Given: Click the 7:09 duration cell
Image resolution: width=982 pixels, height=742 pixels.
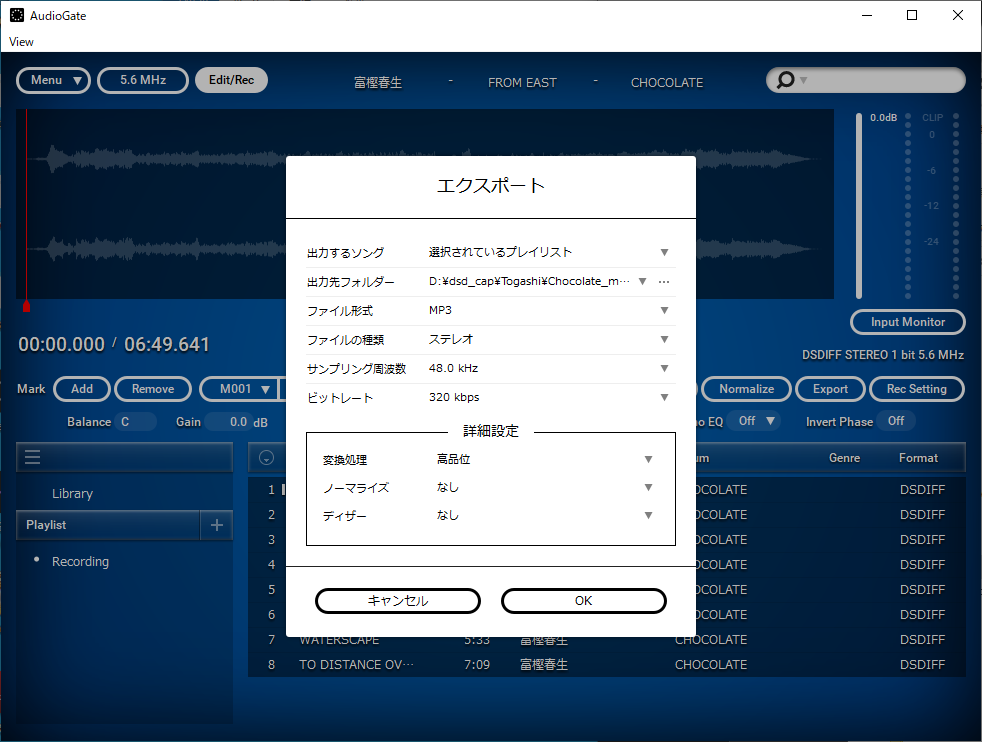Looking at the screenshot, I should click(477, 664).
